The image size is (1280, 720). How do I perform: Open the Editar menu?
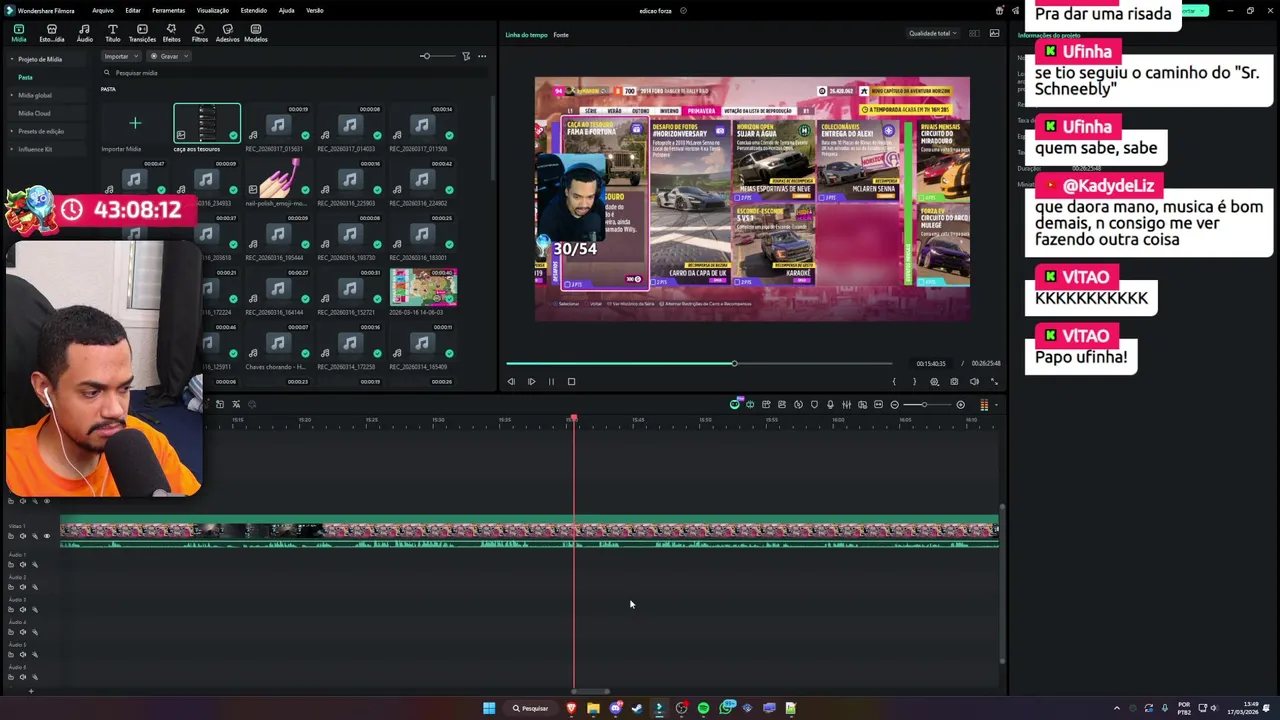click(x=132, y=10)
